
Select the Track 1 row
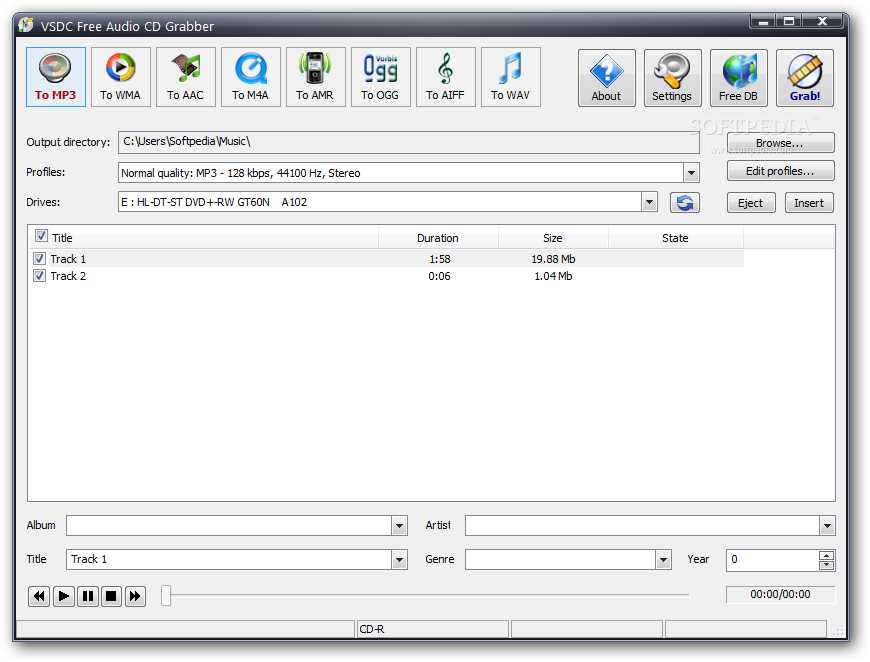pos(387,259)
